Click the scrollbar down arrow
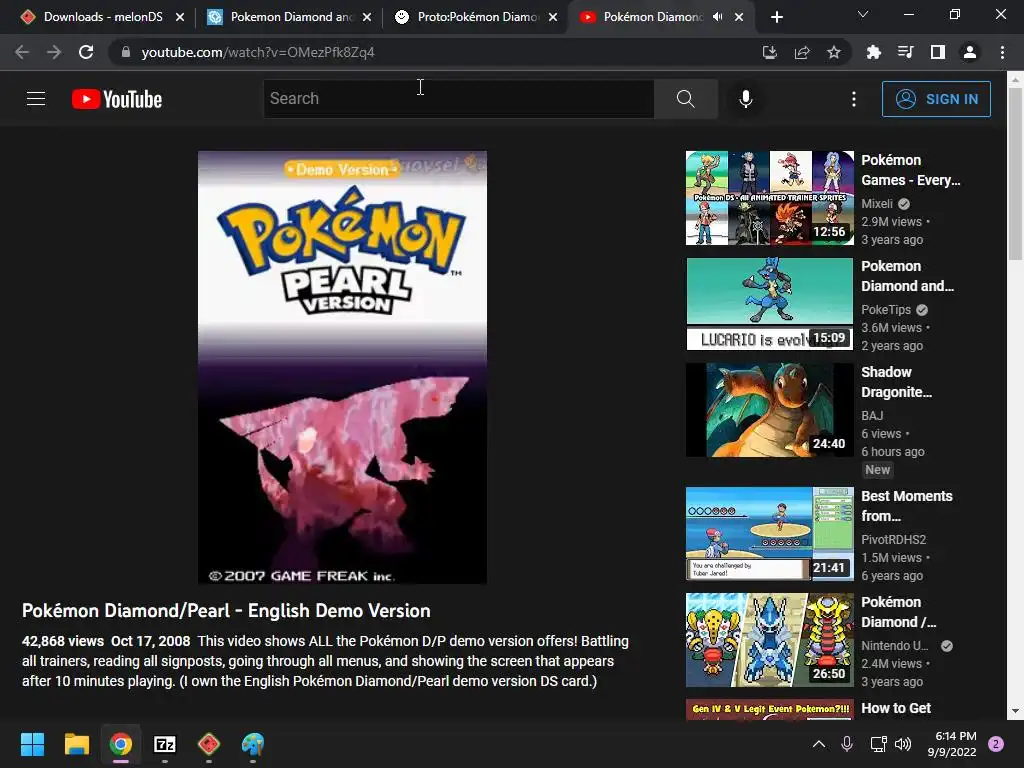The width and height of the screenshot is (1024, 768). coord(1015,711)
